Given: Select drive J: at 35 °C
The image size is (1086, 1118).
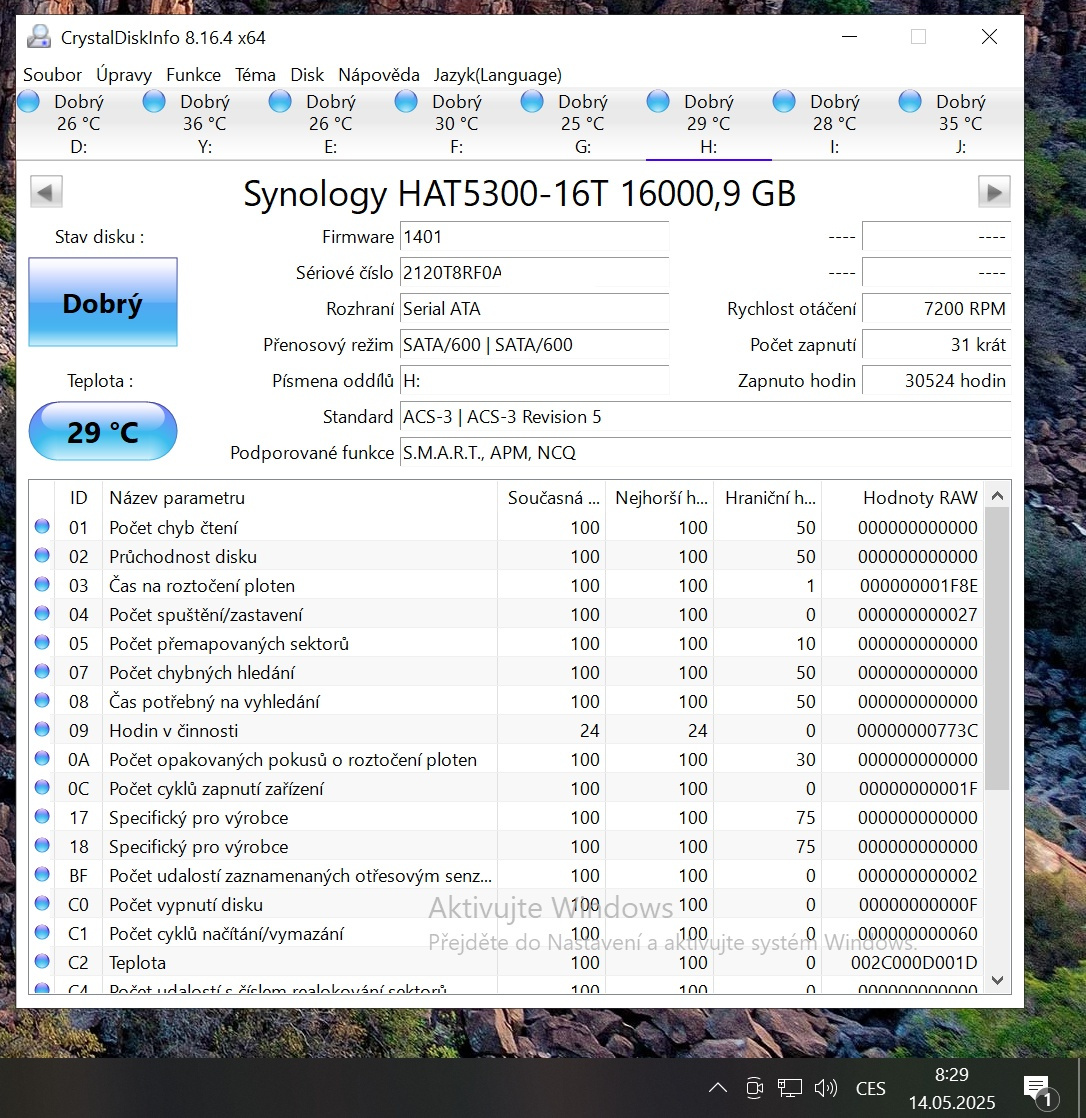Looking at the screenshot, I should pos(961,124).
